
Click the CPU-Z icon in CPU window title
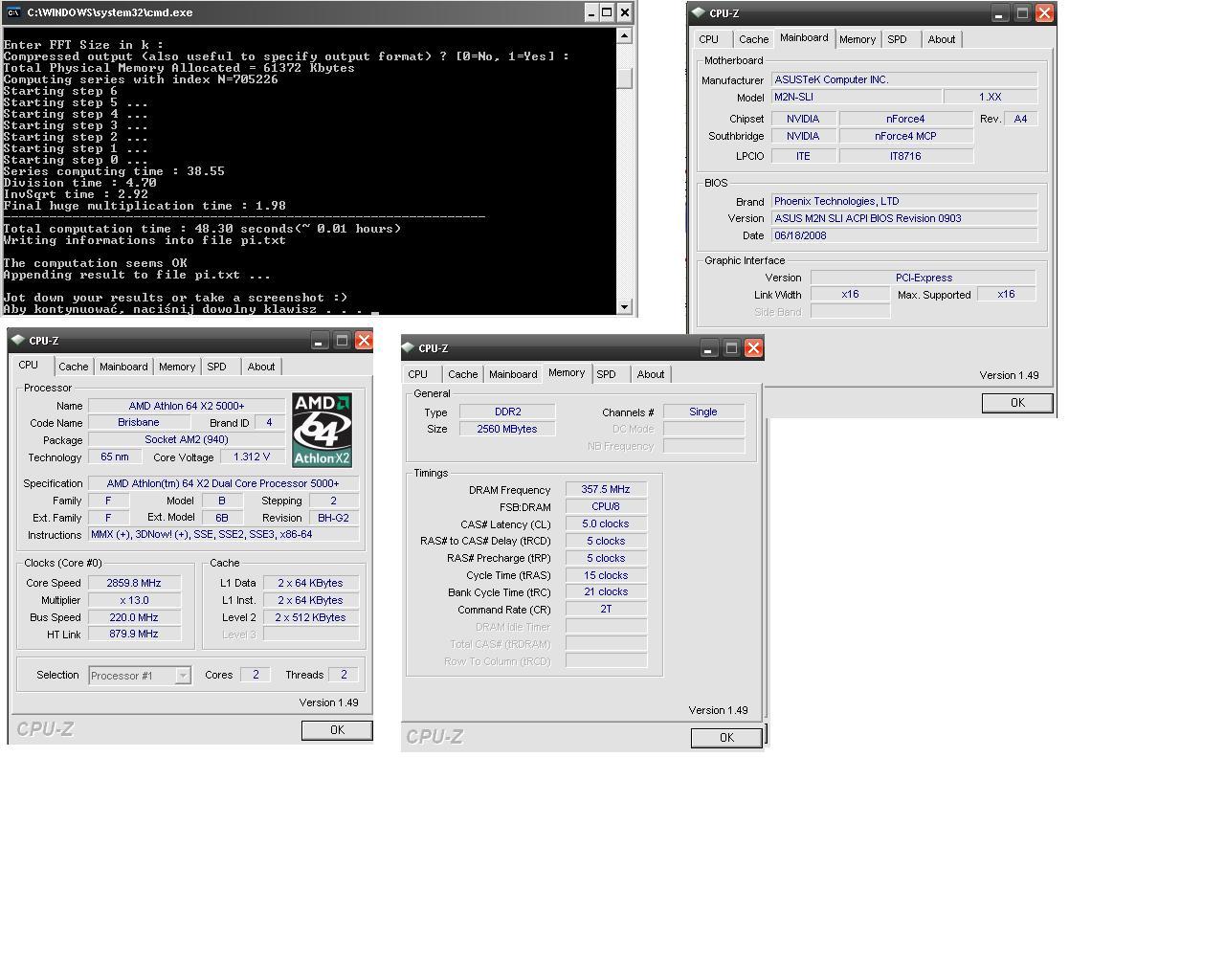pyautogui.click(x=18, y=340)
